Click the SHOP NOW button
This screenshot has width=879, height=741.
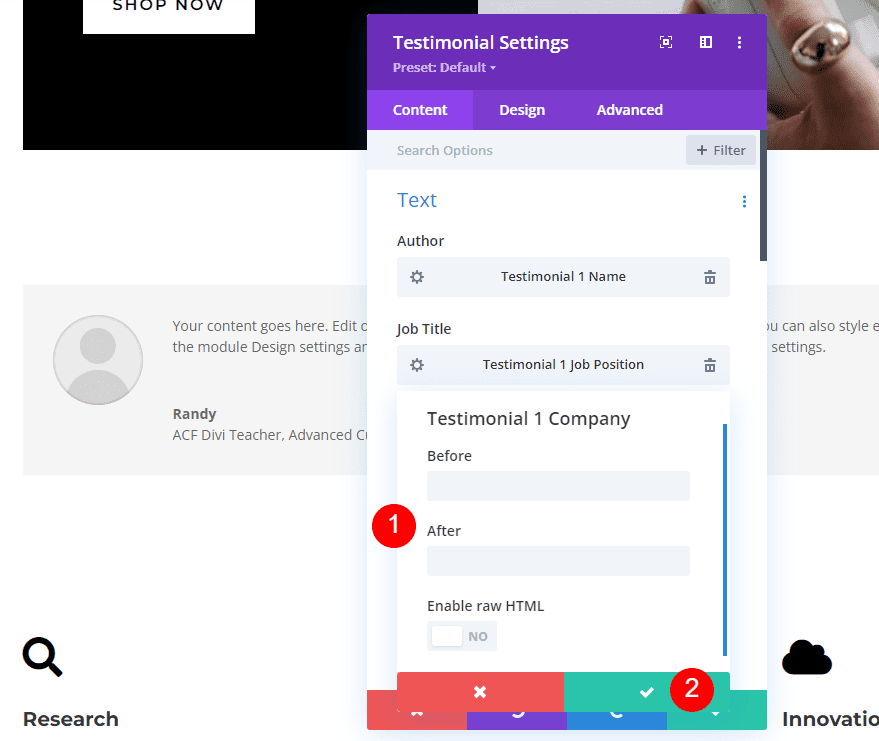point(168,8)
